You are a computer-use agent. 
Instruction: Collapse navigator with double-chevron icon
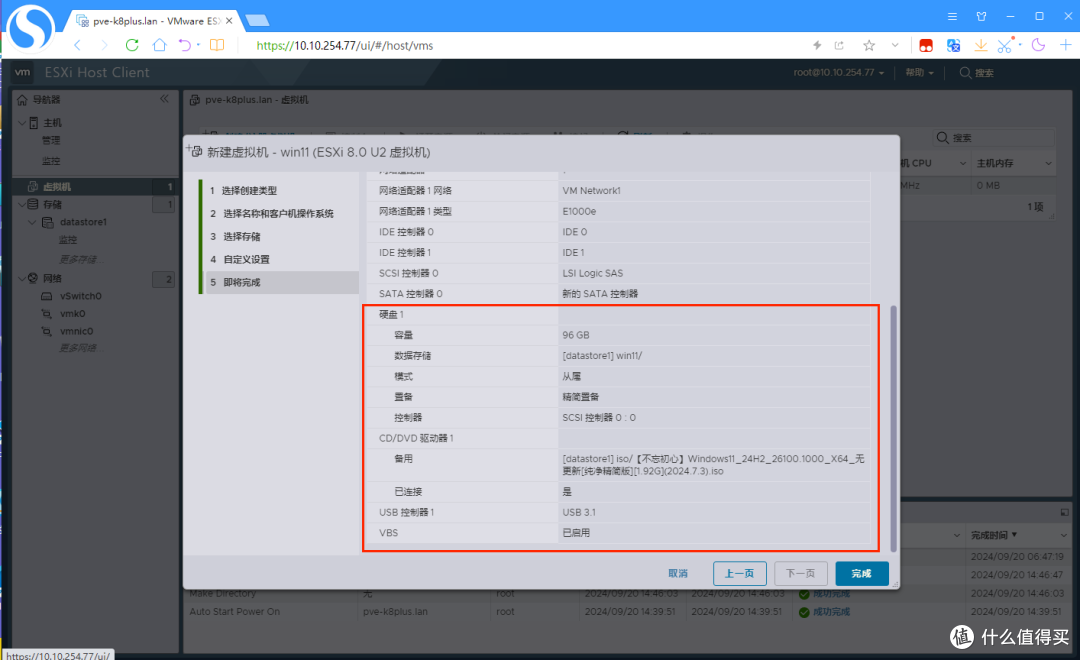pyautogui.click(x=165, y=99)
